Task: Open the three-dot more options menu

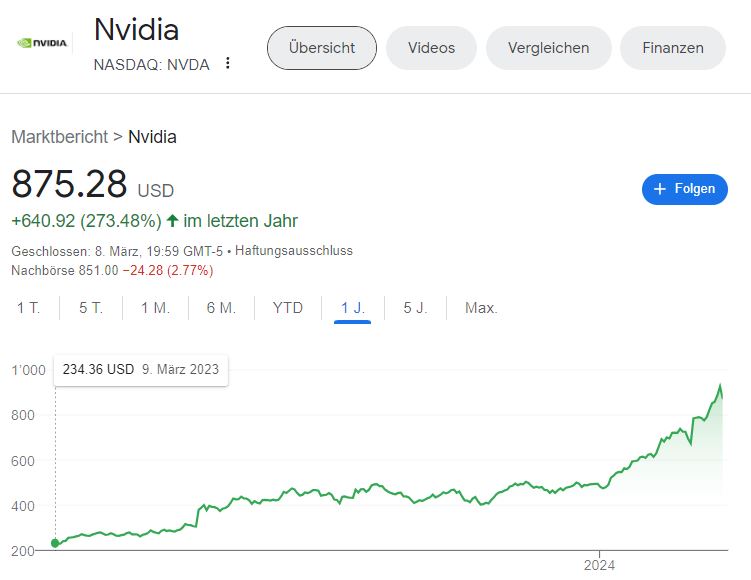Action: [x=228, y=63]
